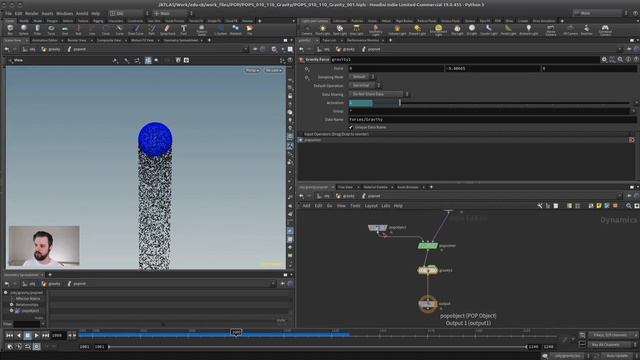Screen dimensions: 640x360
Task: Switch to Tree View tab
Action: [x=345, y=187]
